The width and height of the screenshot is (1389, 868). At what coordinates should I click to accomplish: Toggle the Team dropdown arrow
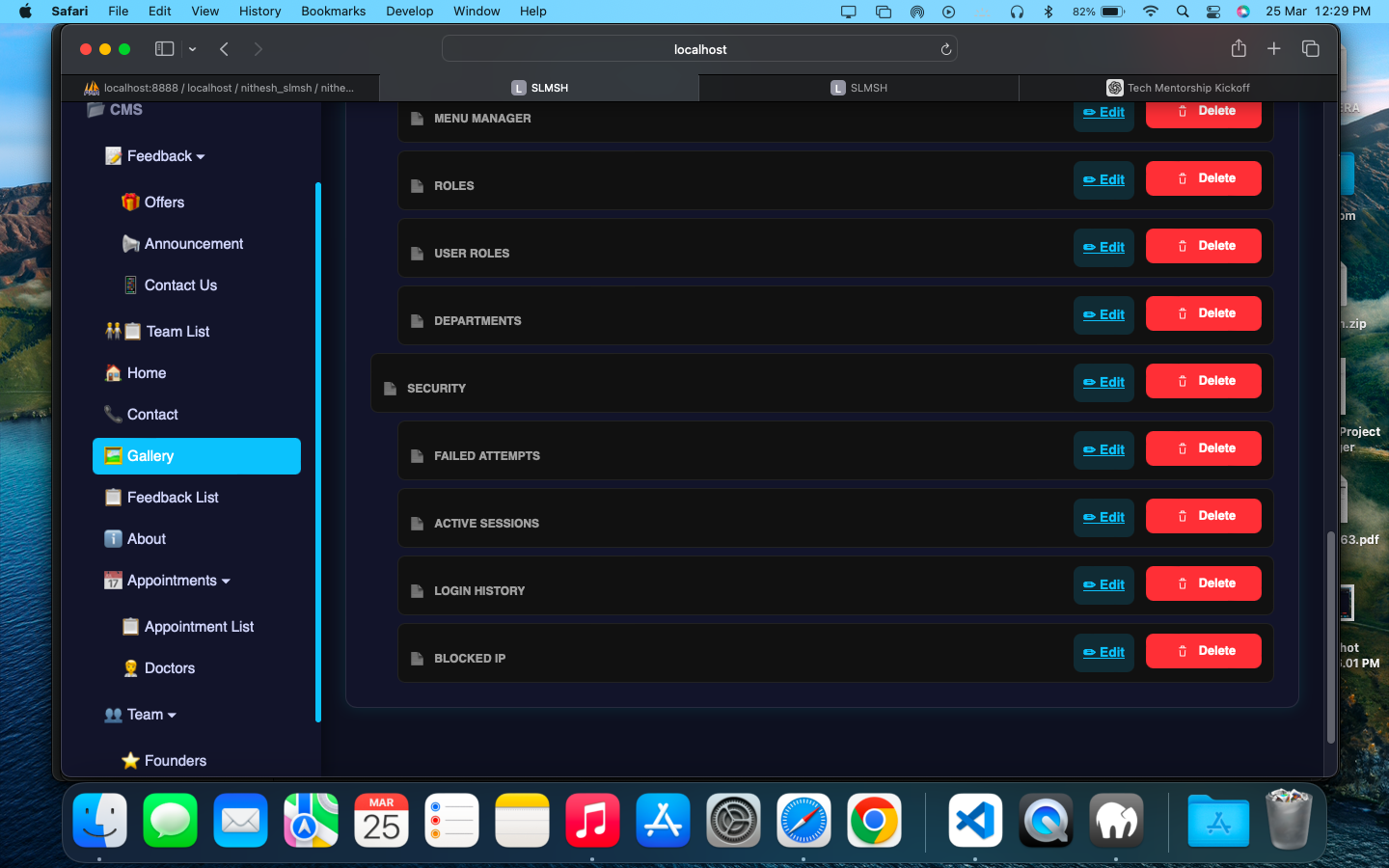point(172,715)
